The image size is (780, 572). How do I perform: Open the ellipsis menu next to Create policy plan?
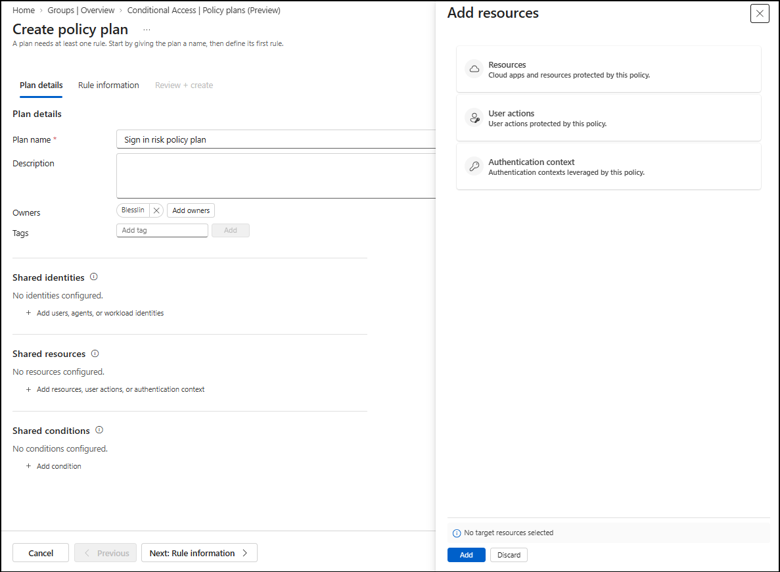147,30
